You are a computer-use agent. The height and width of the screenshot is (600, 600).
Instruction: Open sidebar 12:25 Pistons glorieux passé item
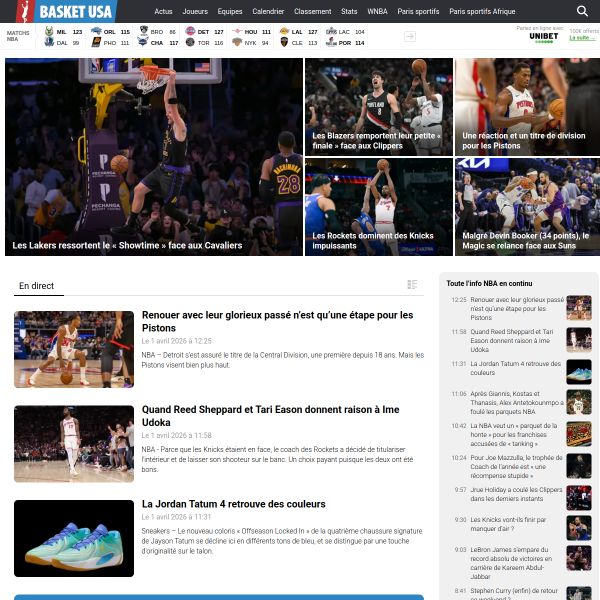tap(517, 308)
